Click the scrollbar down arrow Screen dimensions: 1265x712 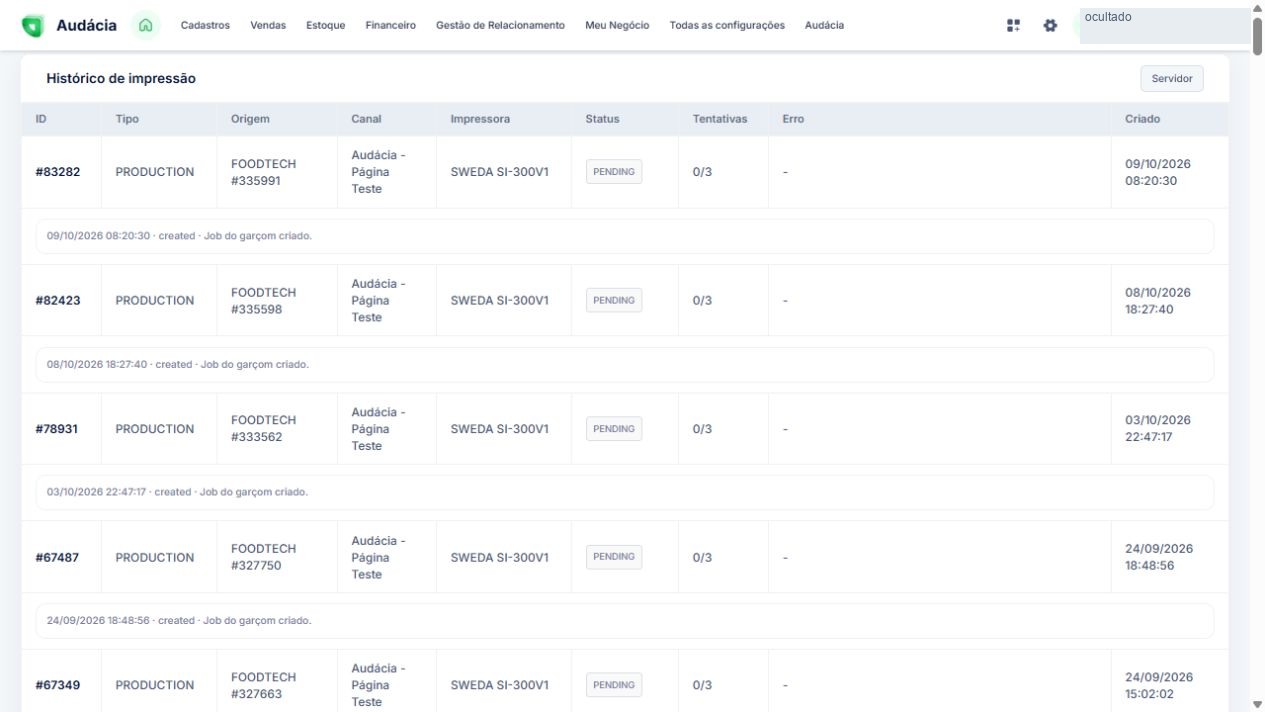tap(1257, 704)
